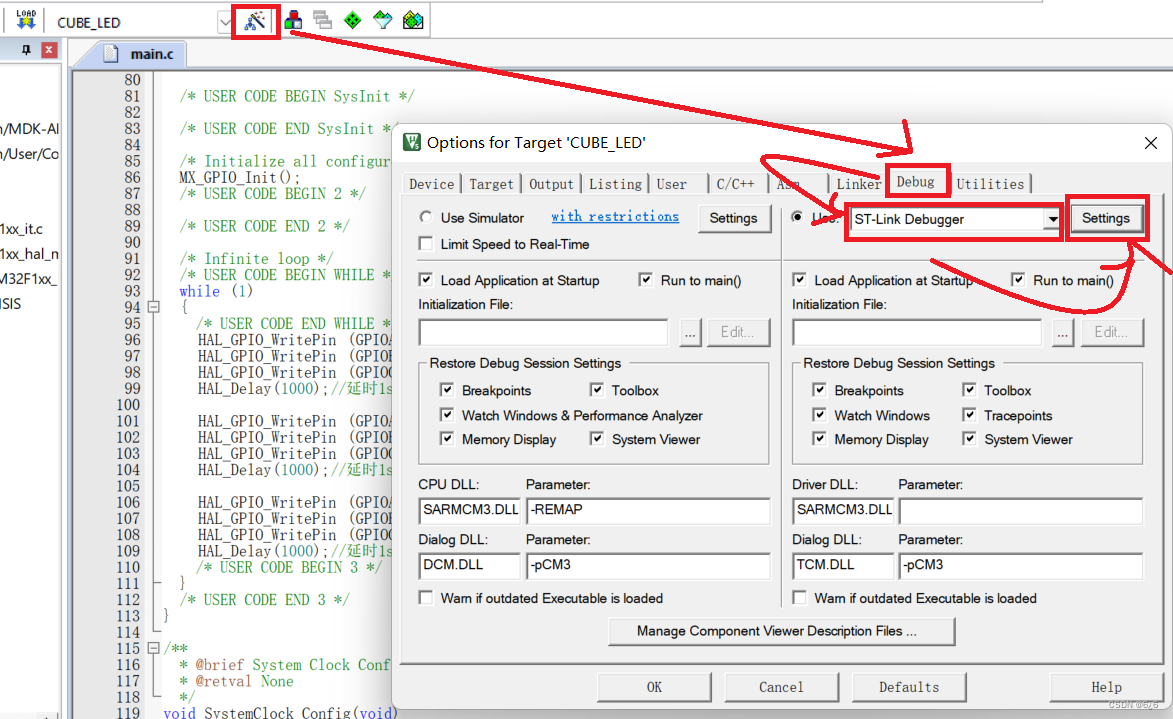Switch to the Device tab
Screen dimensions: 1173x719
(x=432, y=184)
